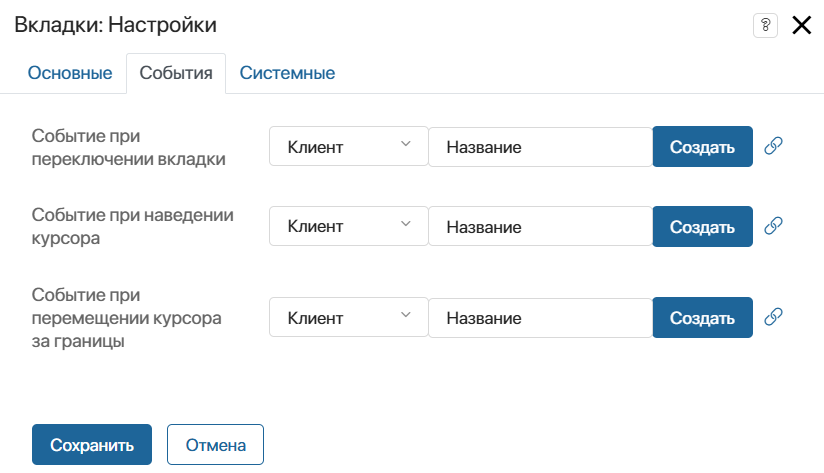Image resolution: width=824 pixels, height=473 pixels.
Task: Click the 'Событие при наведении курсора' label
Action: [133, 227]
